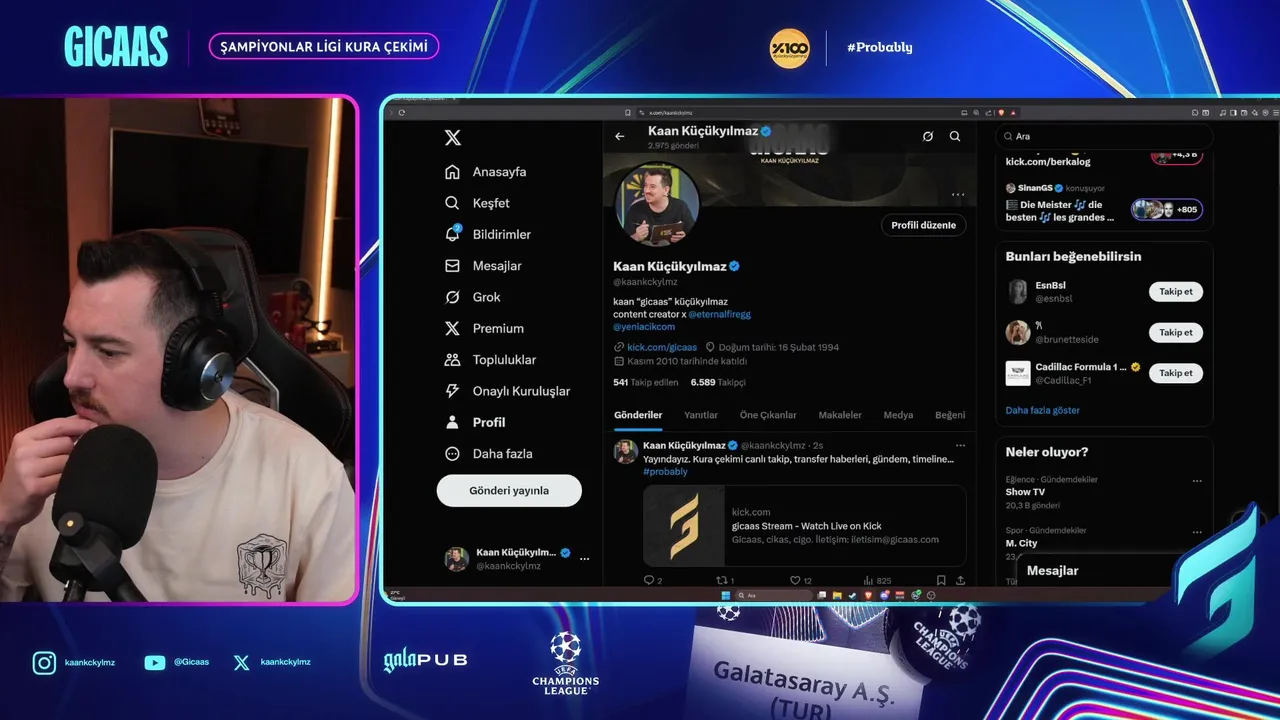This screenshot has width=1280, height=720.
Task: Click the EsnBsl suggested account avatar
Action: click(1018, 292)
